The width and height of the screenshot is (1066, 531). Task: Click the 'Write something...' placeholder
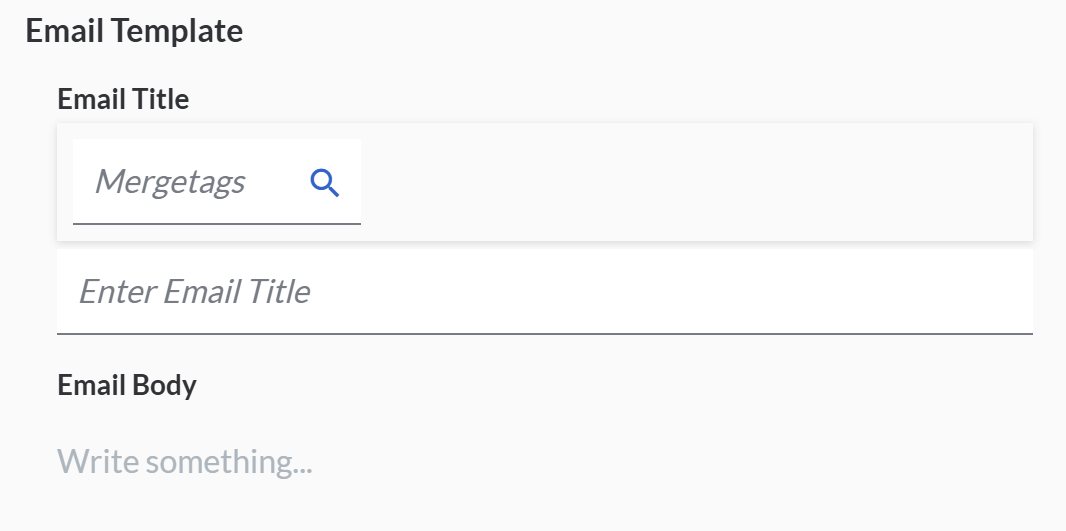tap(184, 462)
